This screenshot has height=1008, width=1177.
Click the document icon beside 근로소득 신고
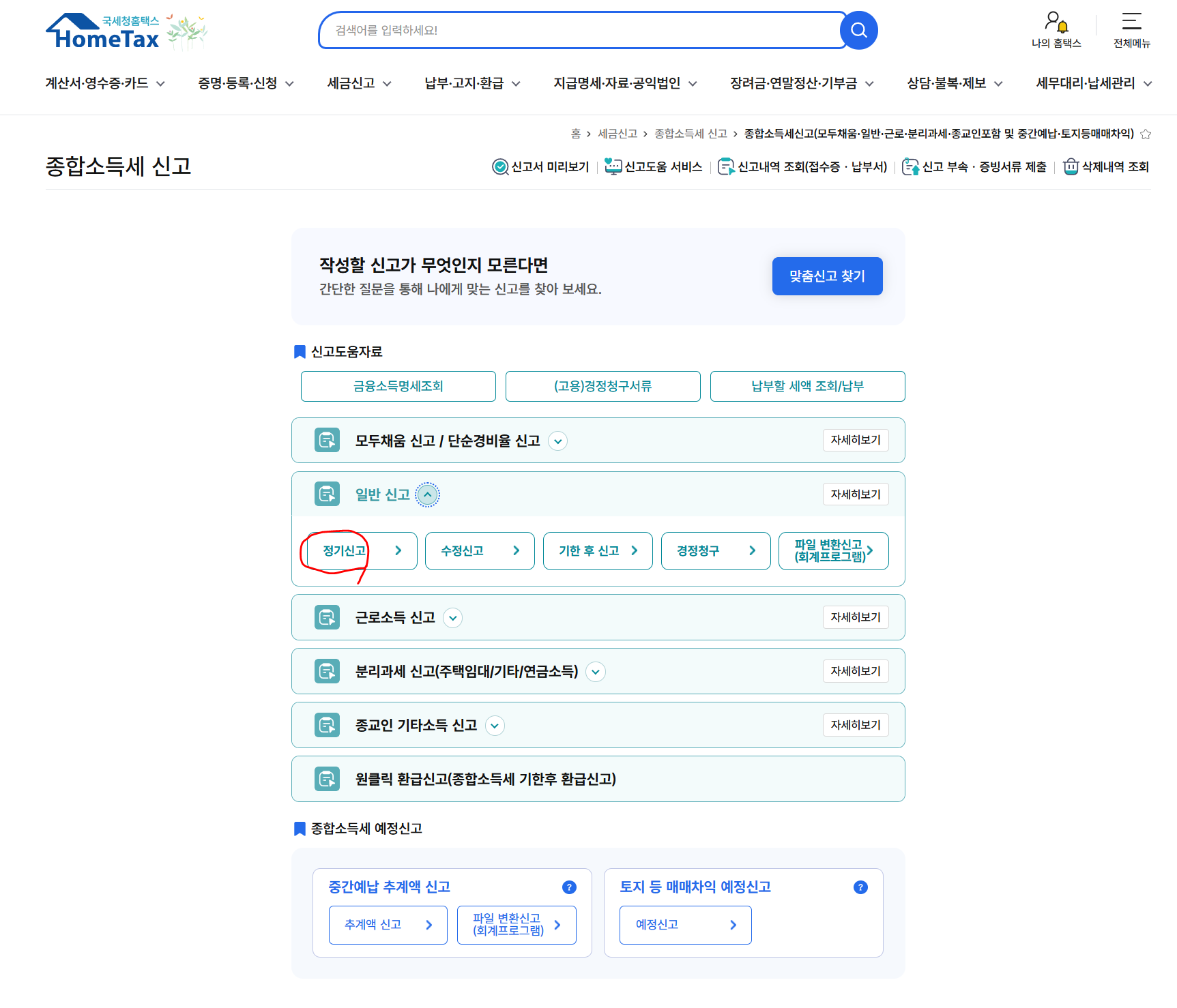(x=327, y=617)
